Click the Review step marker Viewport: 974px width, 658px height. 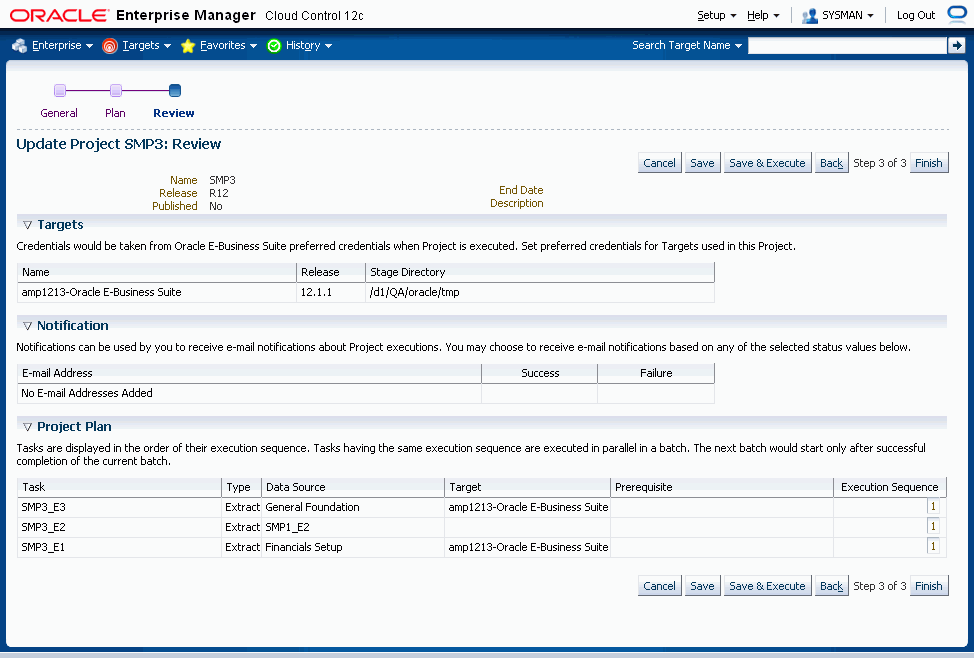175,91
